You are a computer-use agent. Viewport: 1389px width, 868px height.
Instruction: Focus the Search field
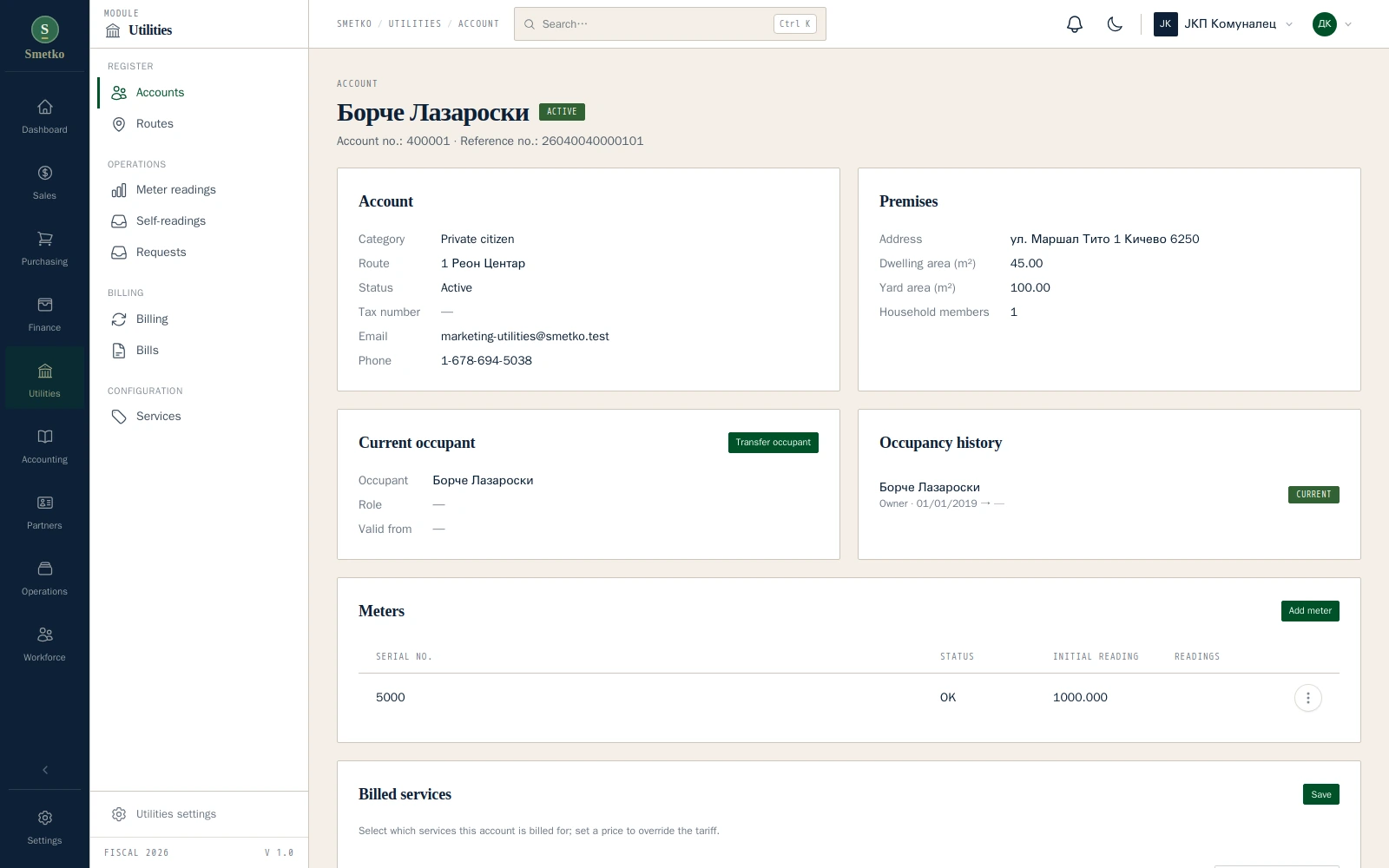pyautogui.click(x=669, y=24)
